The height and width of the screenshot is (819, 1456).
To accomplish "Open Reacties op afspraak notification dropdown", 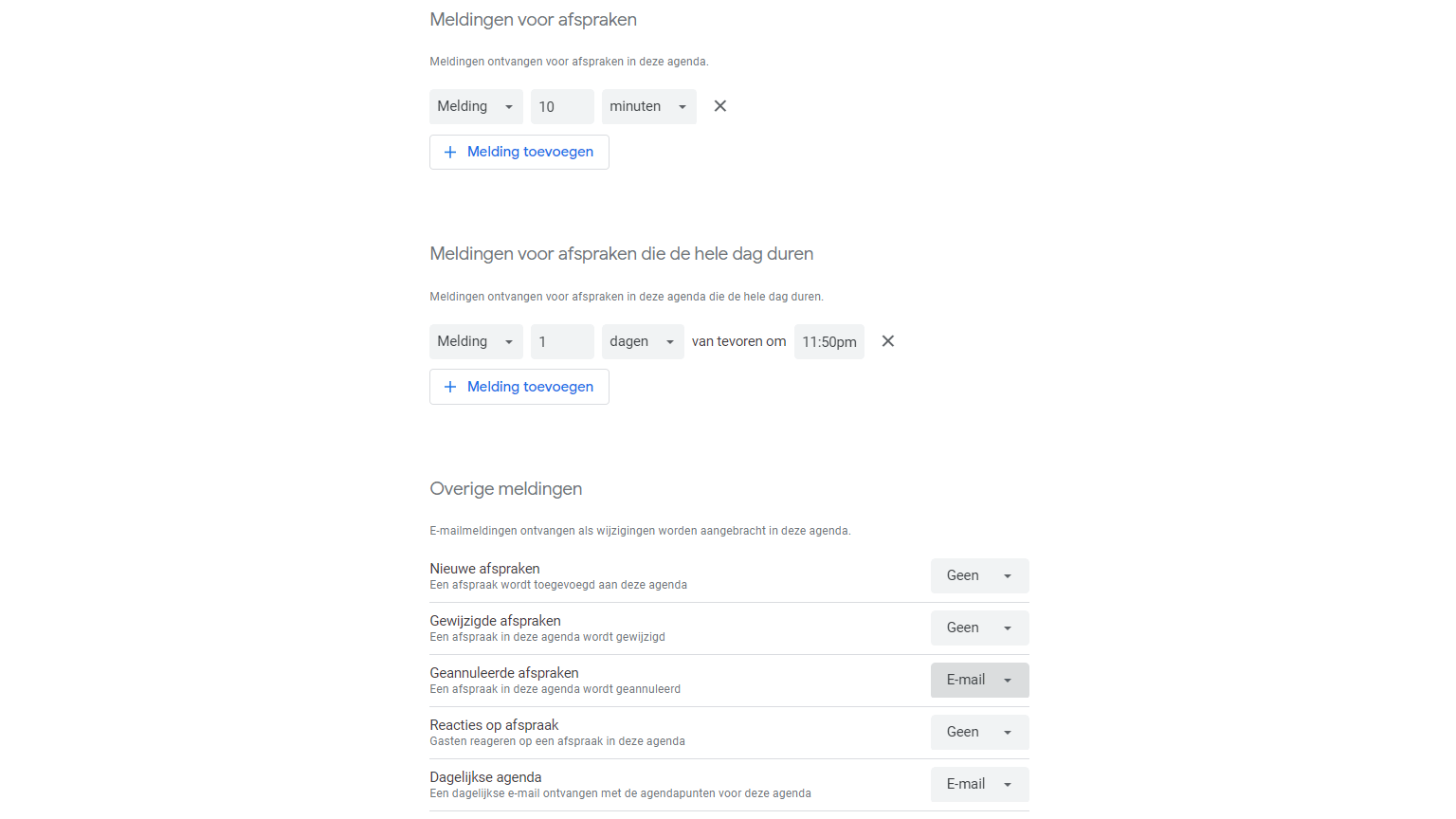I will pyautogui.click(x=979, y=732).
